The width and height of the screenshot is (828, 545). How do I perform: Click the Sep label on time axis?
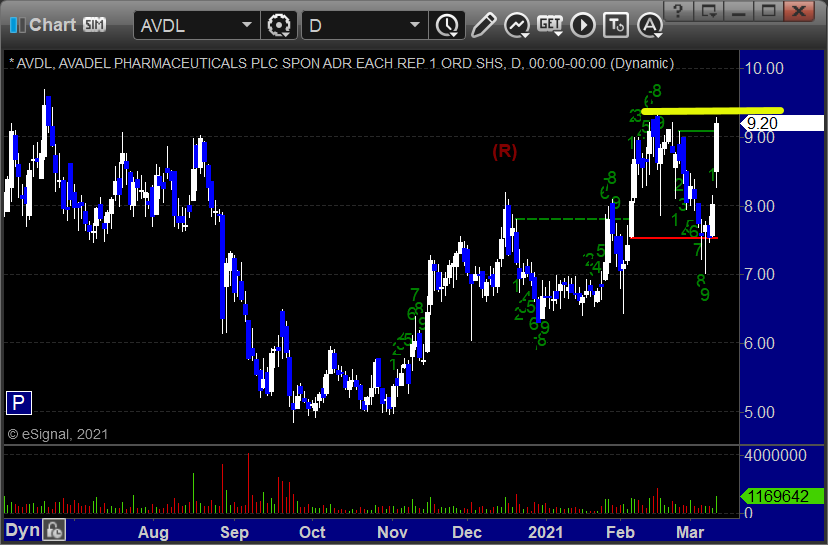(x=234, y=532)
